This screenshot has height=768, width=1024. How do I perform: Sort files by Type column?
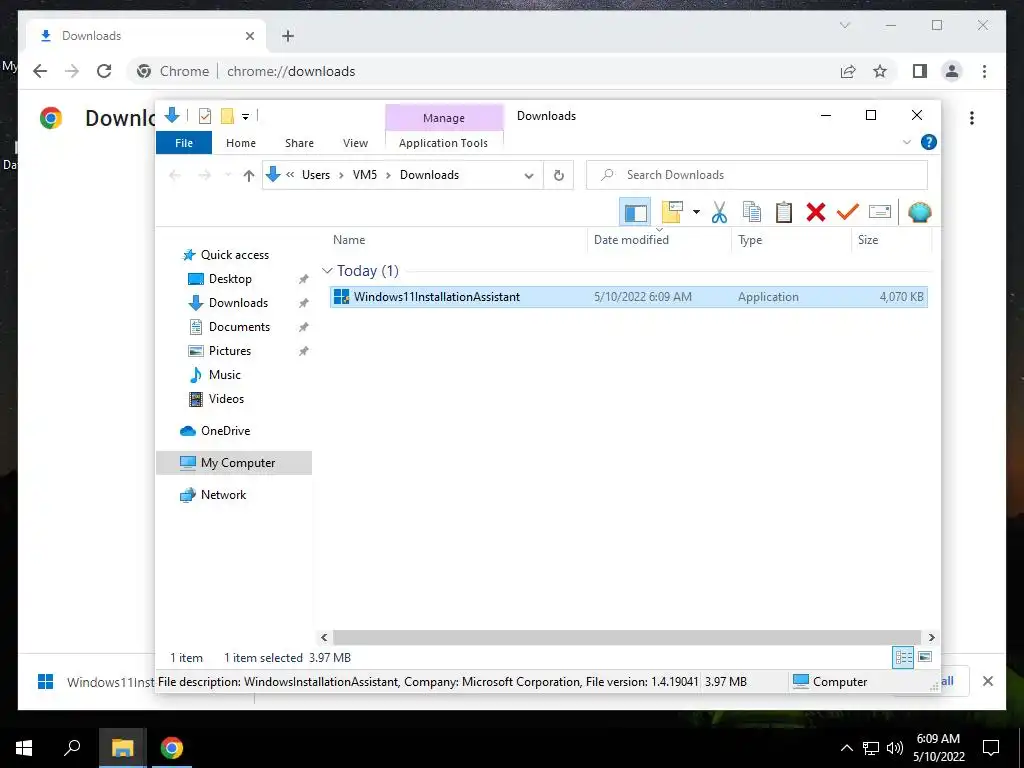tap(750, 240)
